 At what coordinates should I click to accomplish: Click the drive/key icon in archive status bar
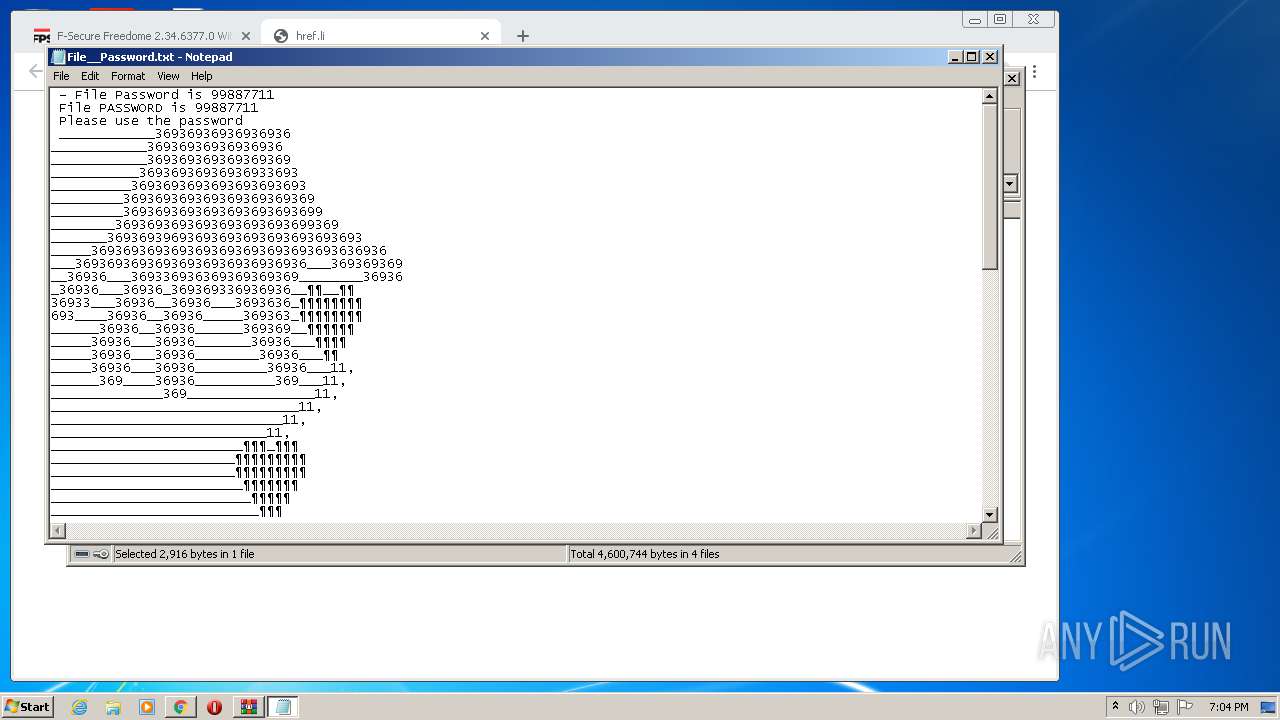(x=91, y=554)
